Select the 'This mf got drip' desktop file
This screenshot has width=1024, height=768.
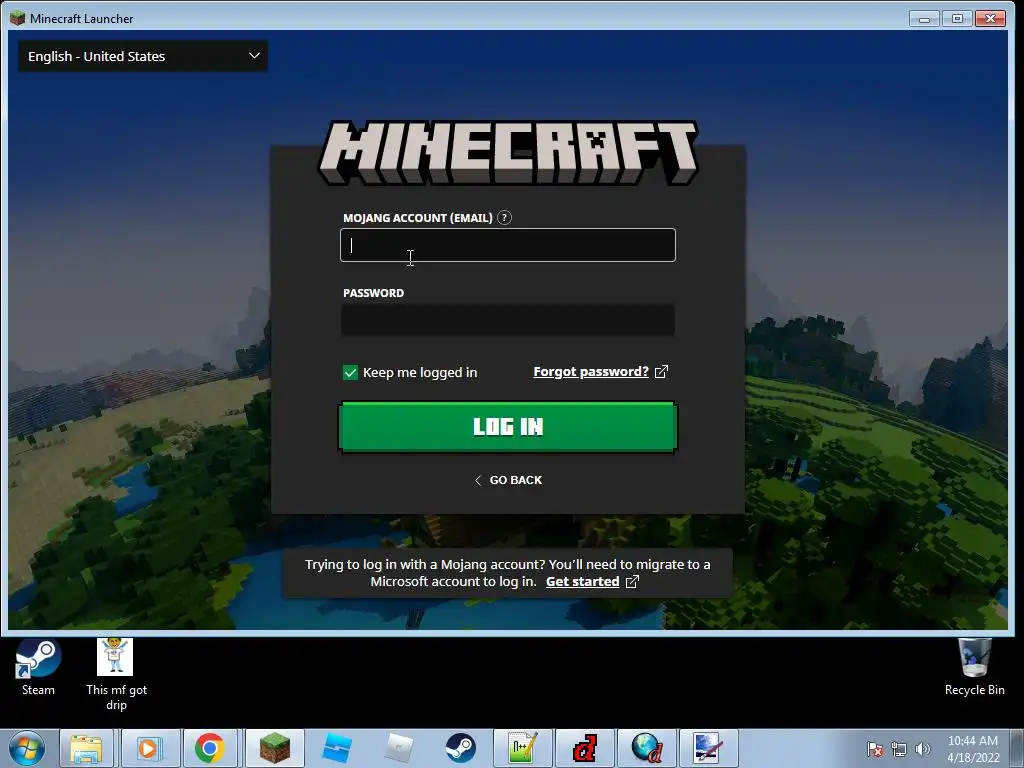(x=116, y=674)
